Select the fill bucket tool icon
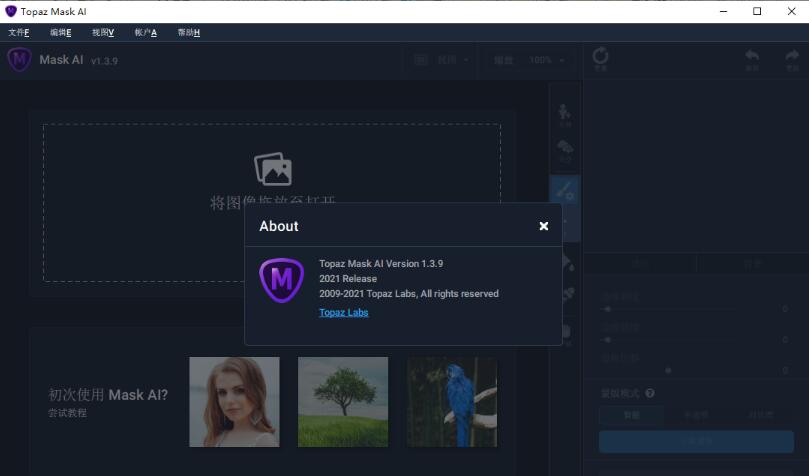Screen dimensions: 809x476 (567, 262)
